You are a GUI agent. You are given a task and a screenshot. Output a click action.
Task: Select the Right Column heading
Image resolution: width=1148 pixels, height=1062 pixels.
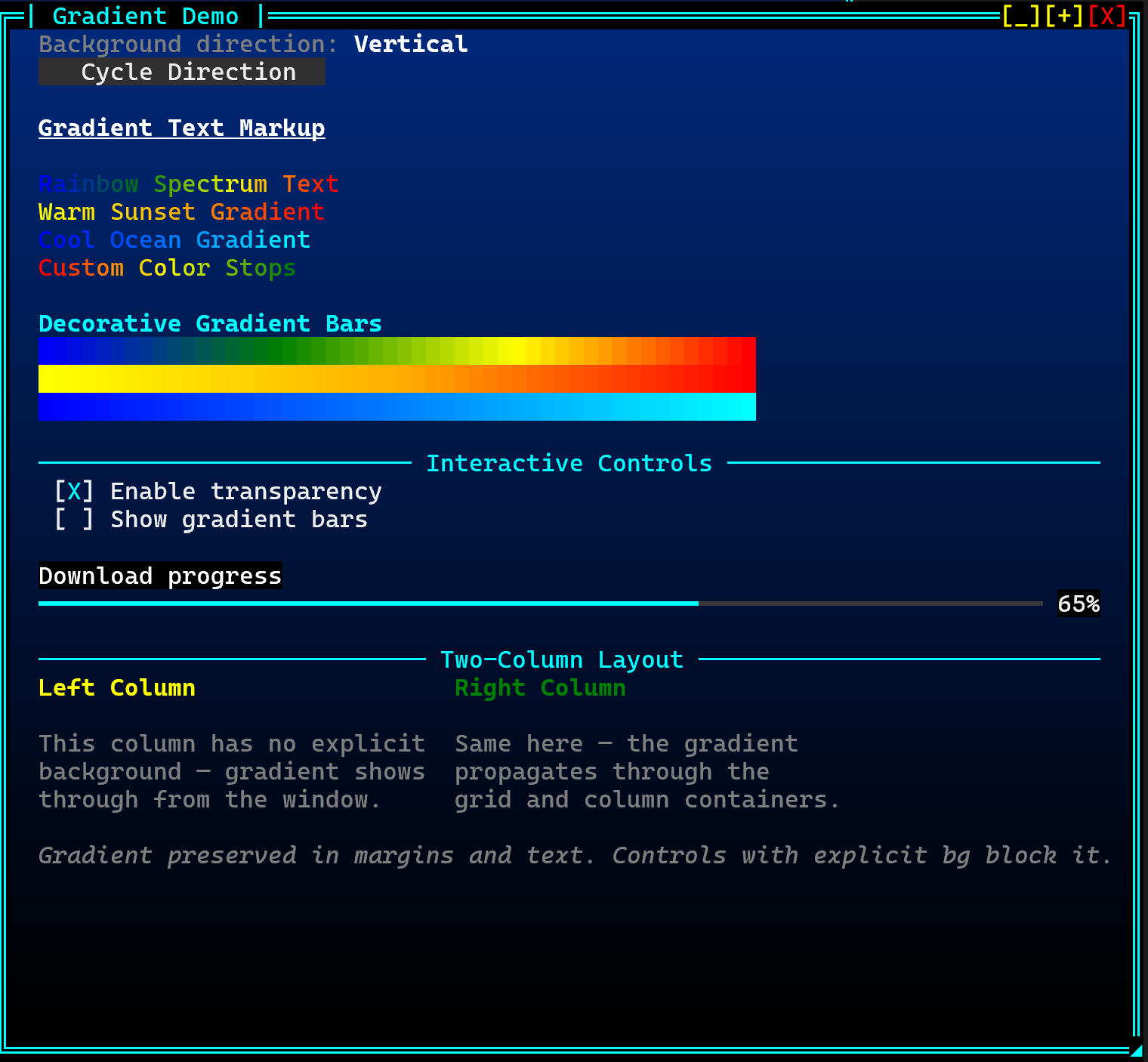(541, 687)
